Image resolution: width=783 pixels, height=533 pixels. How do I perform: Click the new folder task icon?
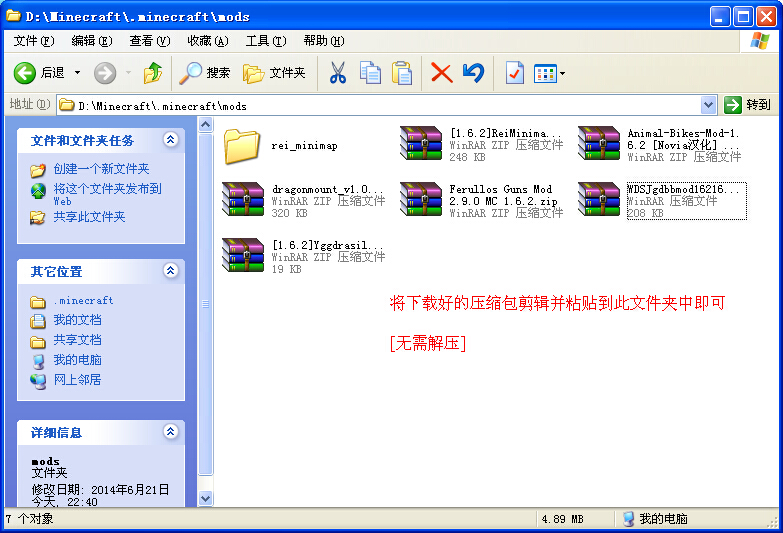pos(37,170)
